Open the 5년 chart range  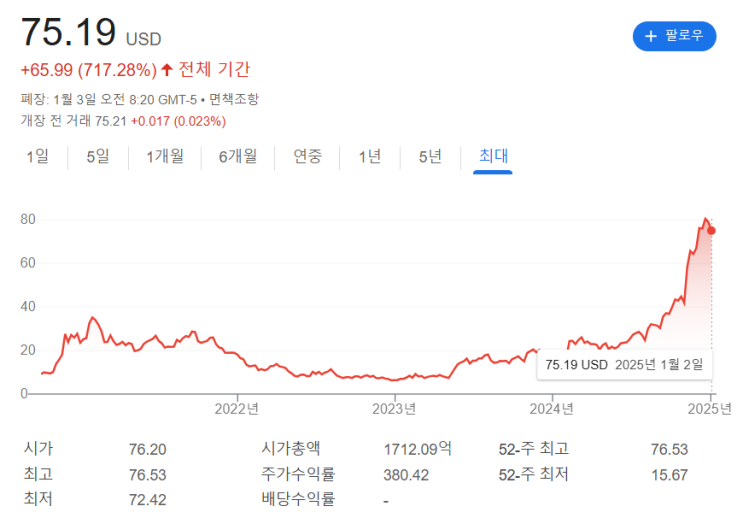coord(430,157)
